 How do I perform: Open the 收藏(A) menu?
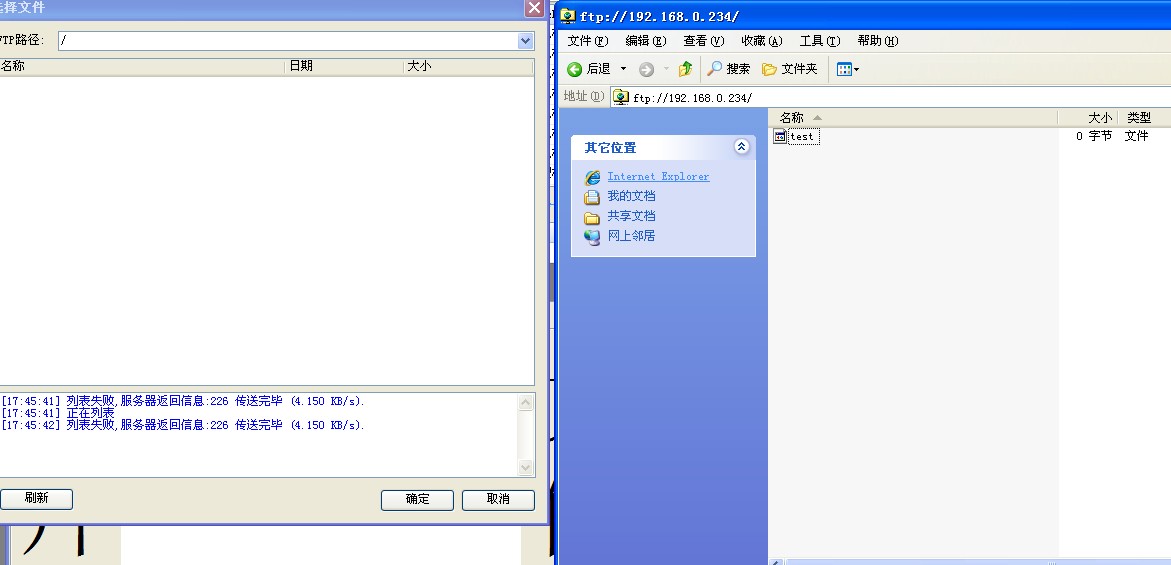point(762,41)
